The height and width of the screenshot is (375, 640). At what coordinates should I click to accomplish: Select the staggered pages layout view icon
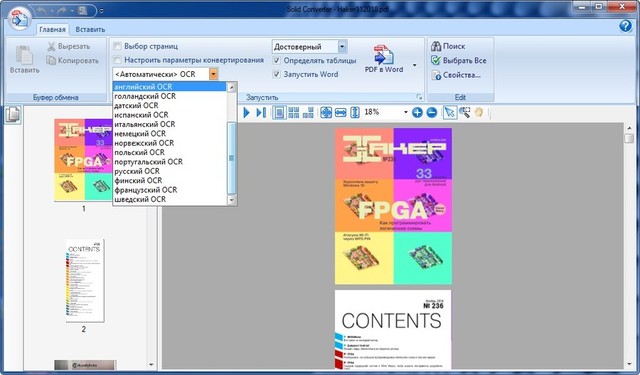click(x=308, y=112)
